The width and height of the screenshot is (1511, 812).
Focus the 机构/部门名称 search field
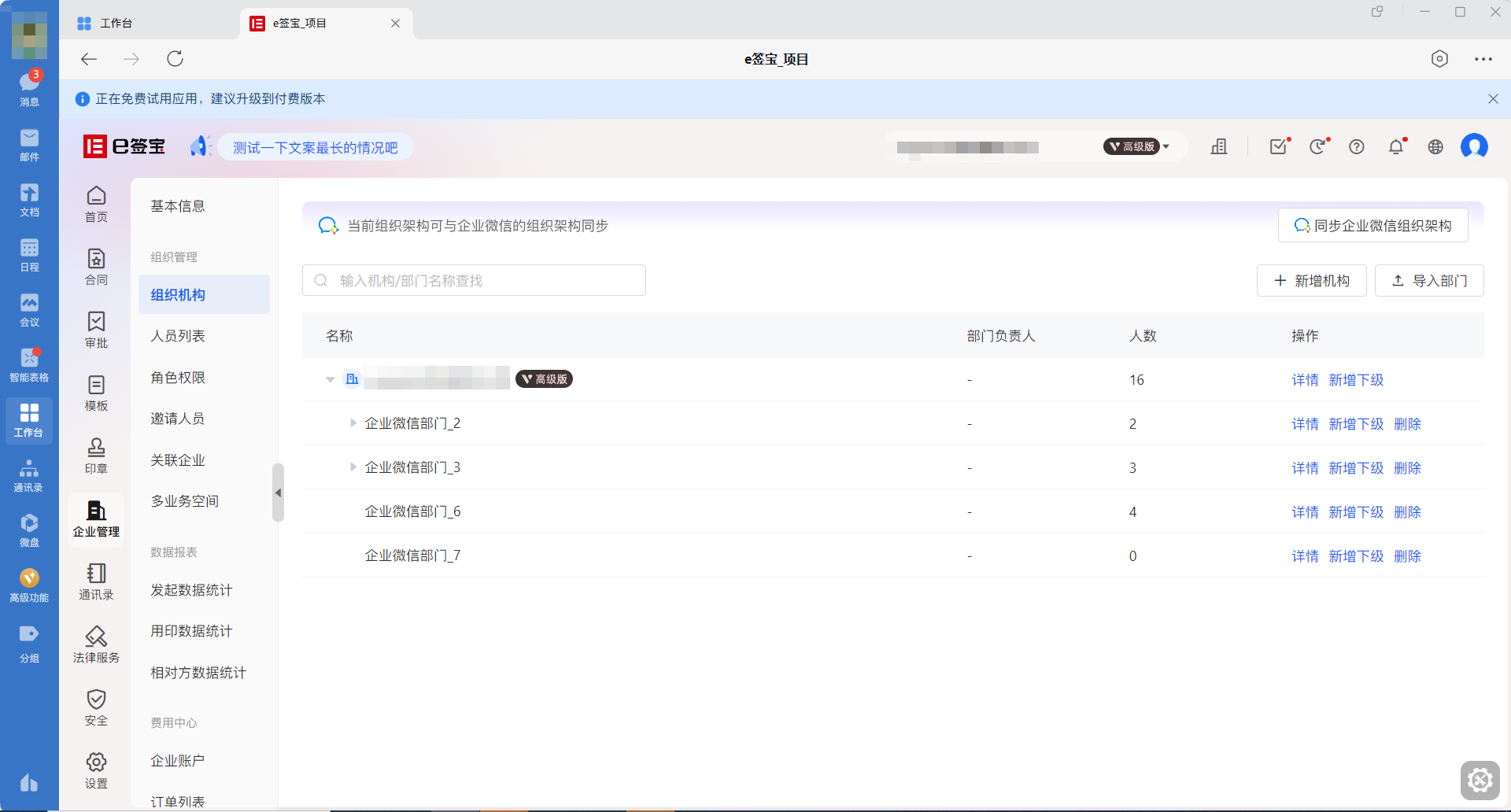point(474,281)
